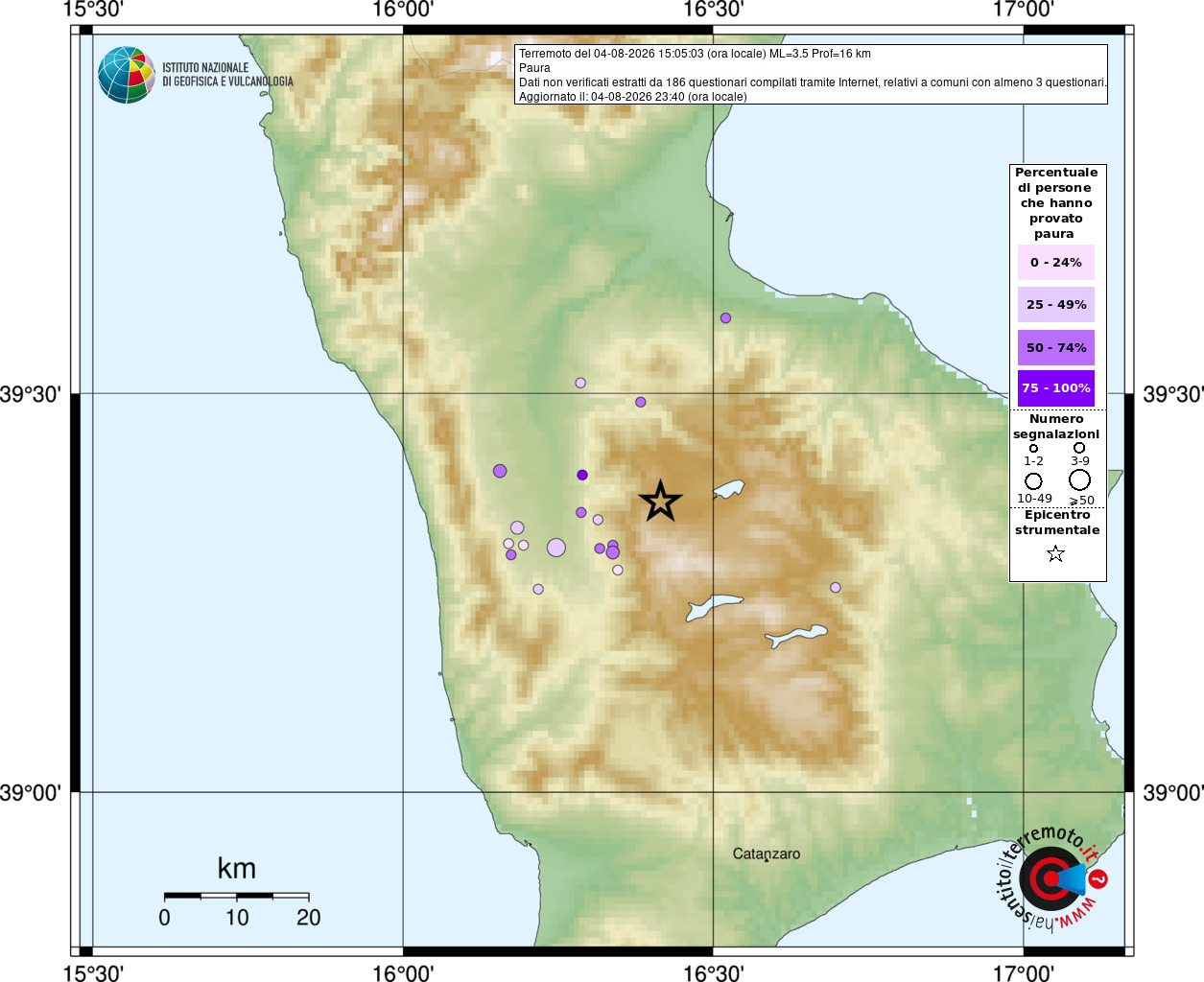Click the 10-49 reports circle in legend
The width and height of the screenshot is (1204, 982).
tap(1033, 480)
